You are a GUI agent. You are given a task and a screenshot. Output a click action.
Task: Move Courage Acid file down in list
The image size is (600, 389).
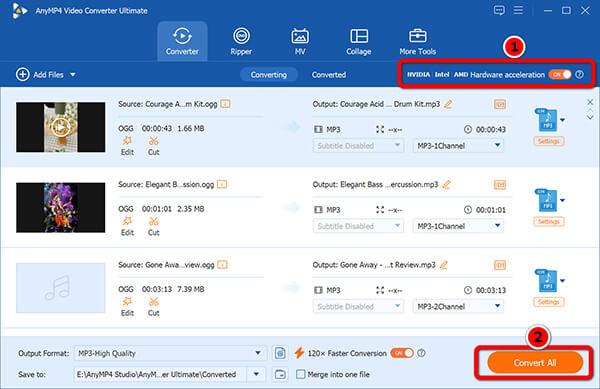coord(590,117)
